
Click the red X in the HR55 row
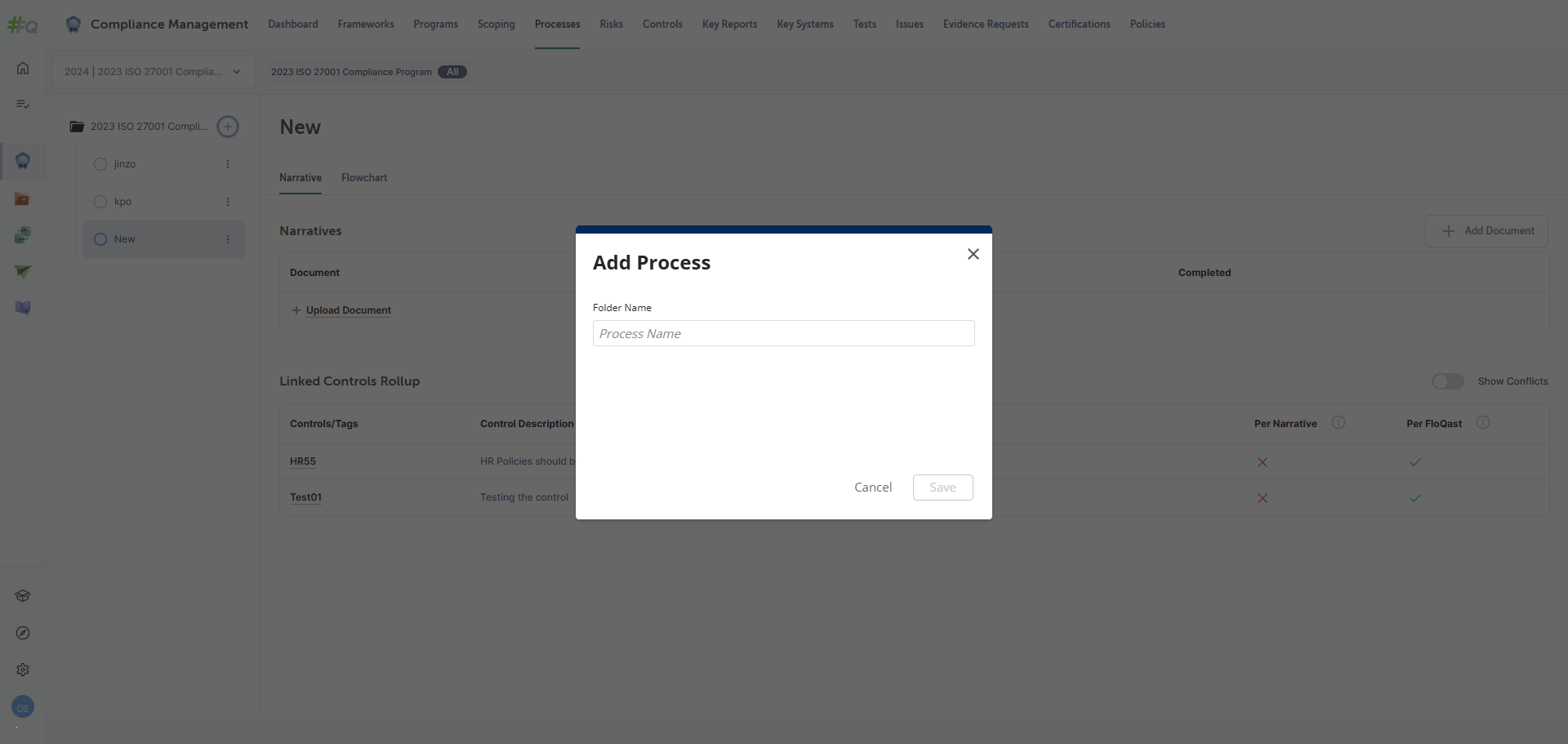coord(1263,462)
